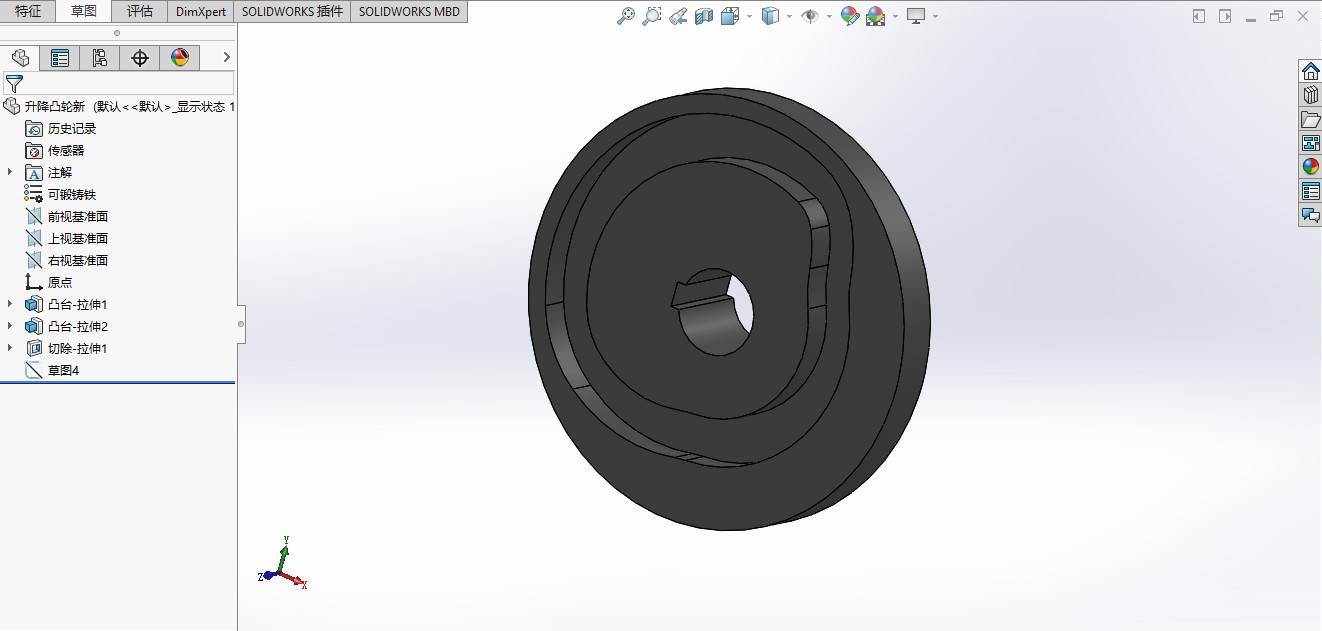Open Appearances and Scenes task pane
Screen dimensions: 1322x631
point(1310,167)
